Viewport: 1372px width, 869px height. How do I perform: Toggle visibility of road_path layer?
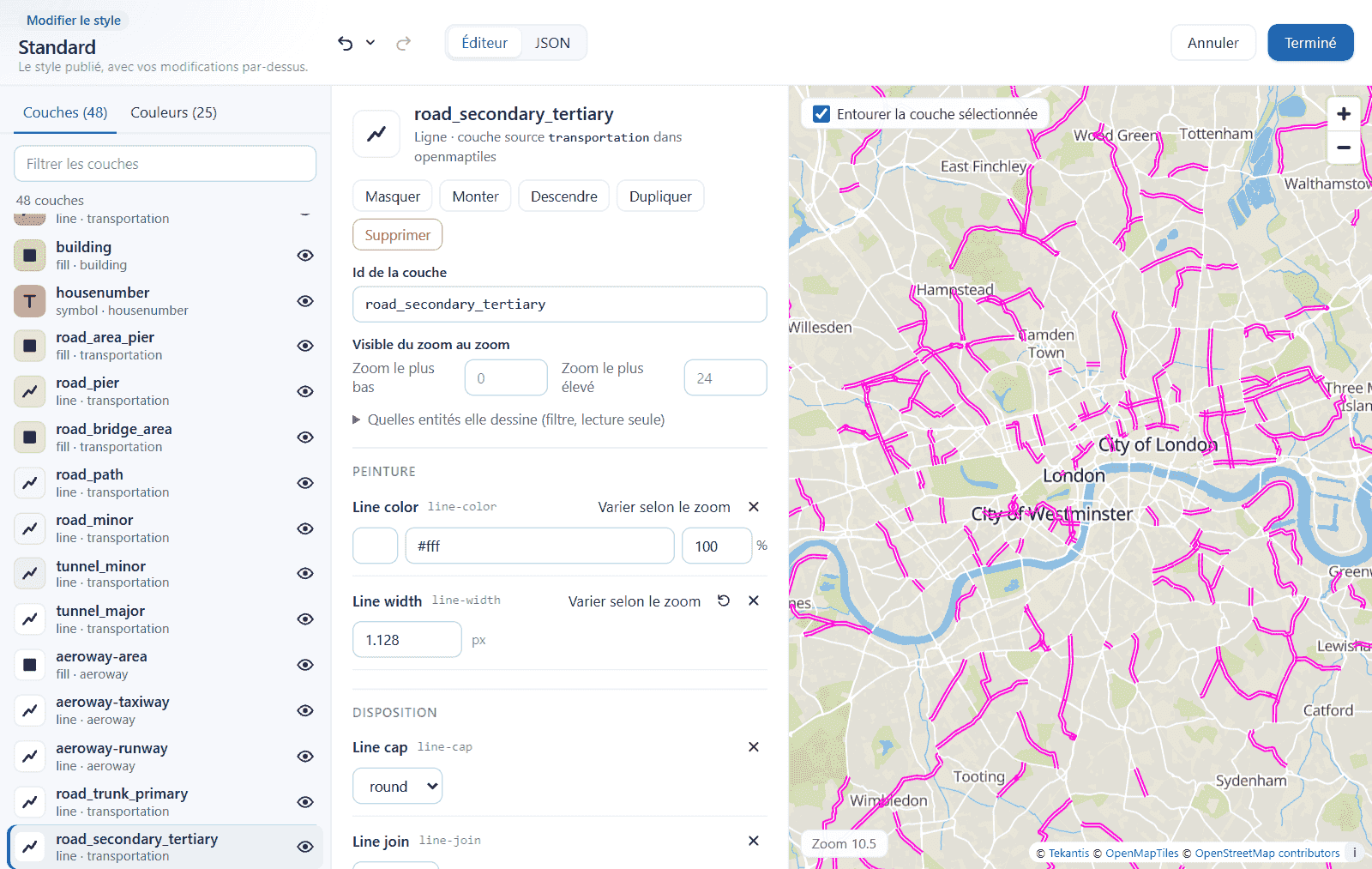305,483
